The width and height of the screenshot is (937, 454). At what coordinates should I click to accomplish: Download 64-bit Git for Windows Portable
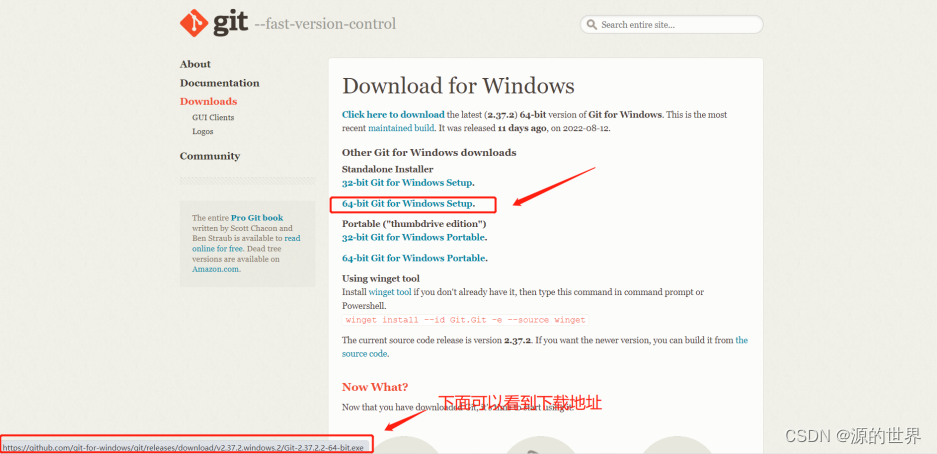click(414, 258)
